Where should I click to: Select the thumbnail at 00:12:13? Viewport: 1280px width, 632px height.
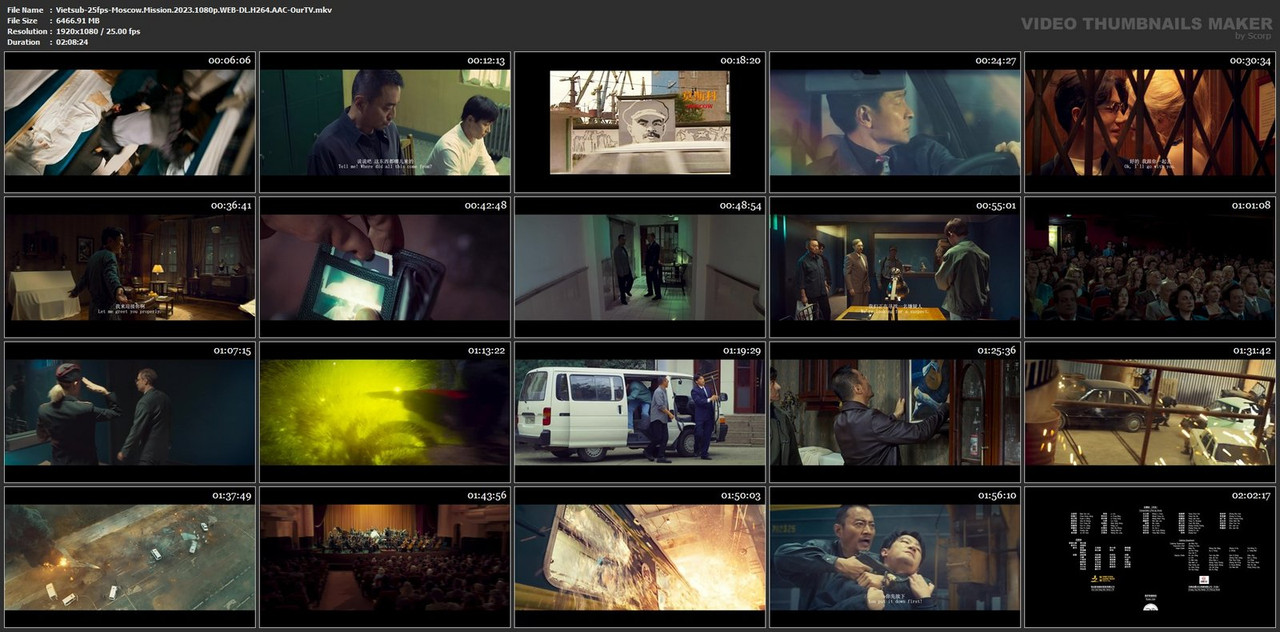point(385,122)
